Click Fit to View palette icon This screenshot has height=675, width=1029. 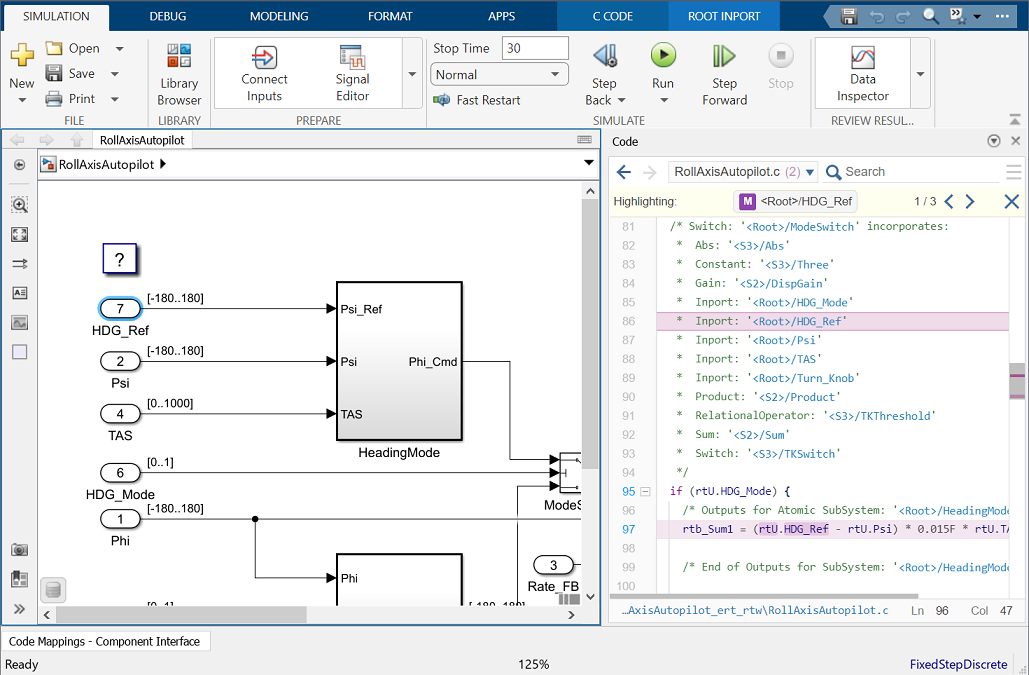point(19,235)
